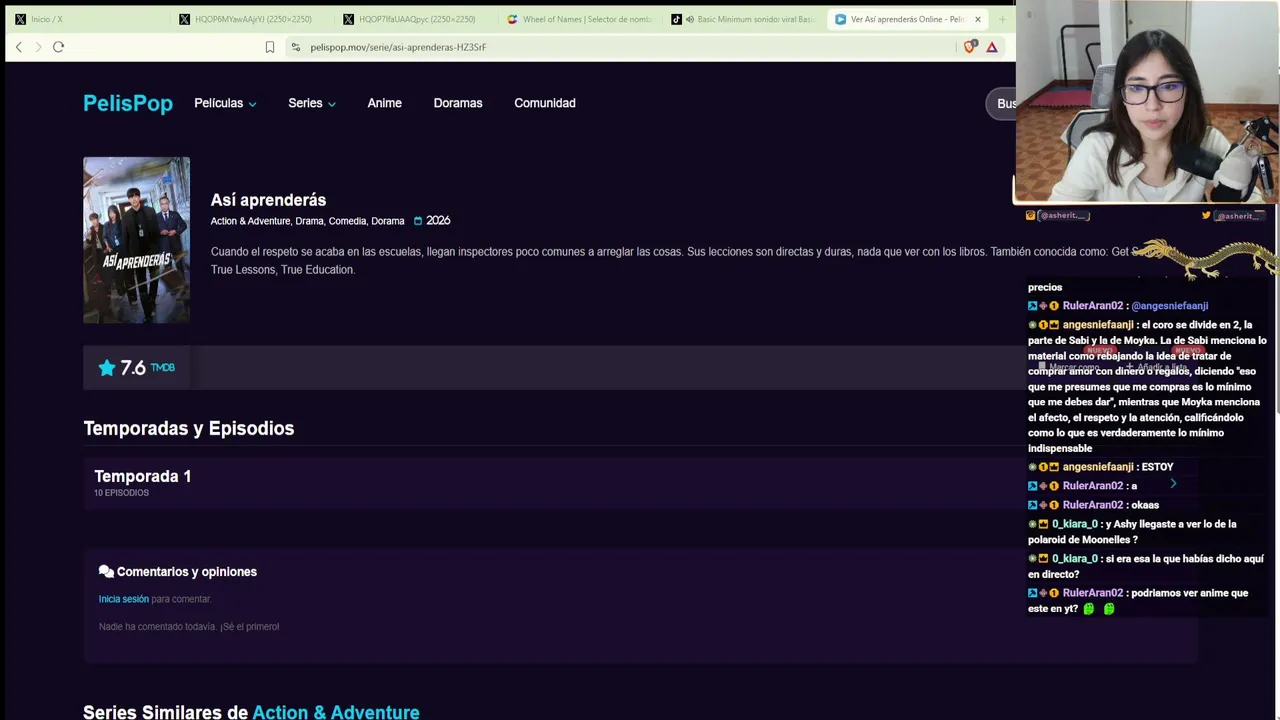The width and height of the screenshot is (1280, 720).
Task: Click the 'Temporadas y Episodios' heading
Action: [189, 428]
